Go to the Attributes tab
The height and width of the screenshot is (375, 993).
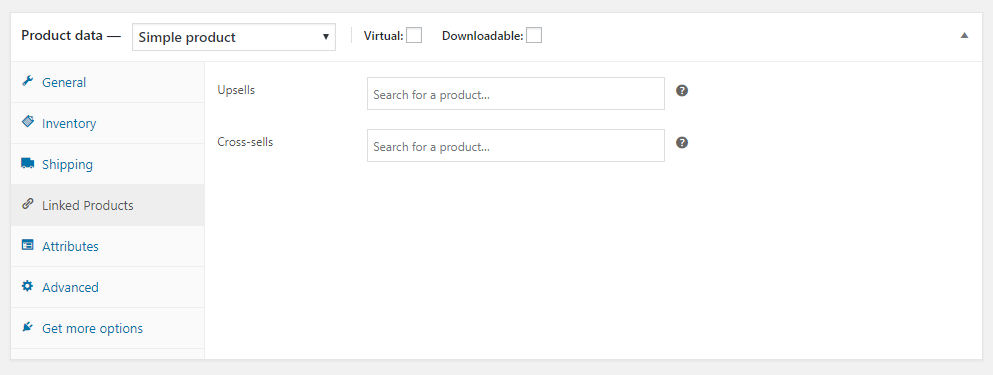108,246
